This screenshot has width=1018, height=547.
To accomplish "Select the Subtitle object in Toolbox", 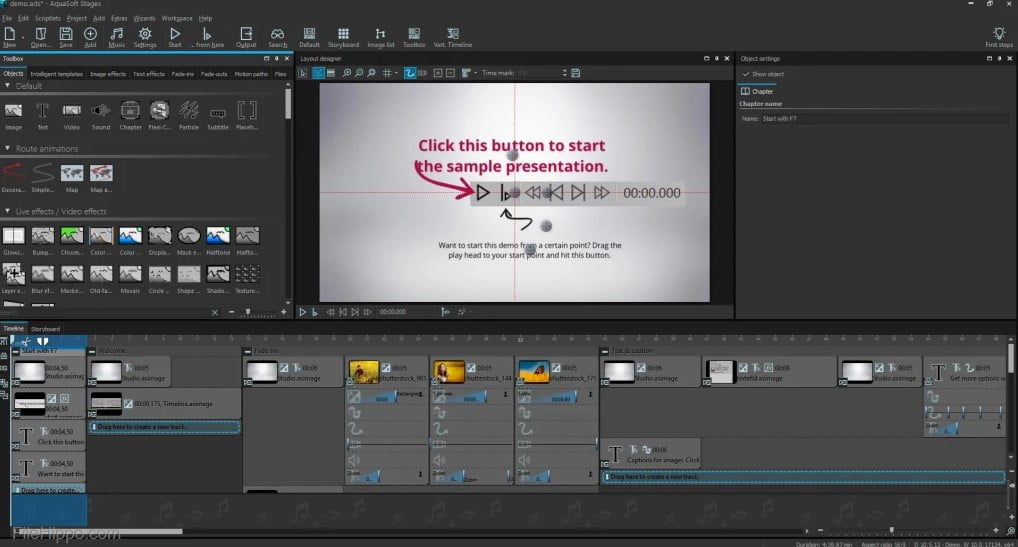I will click(218, 115).
